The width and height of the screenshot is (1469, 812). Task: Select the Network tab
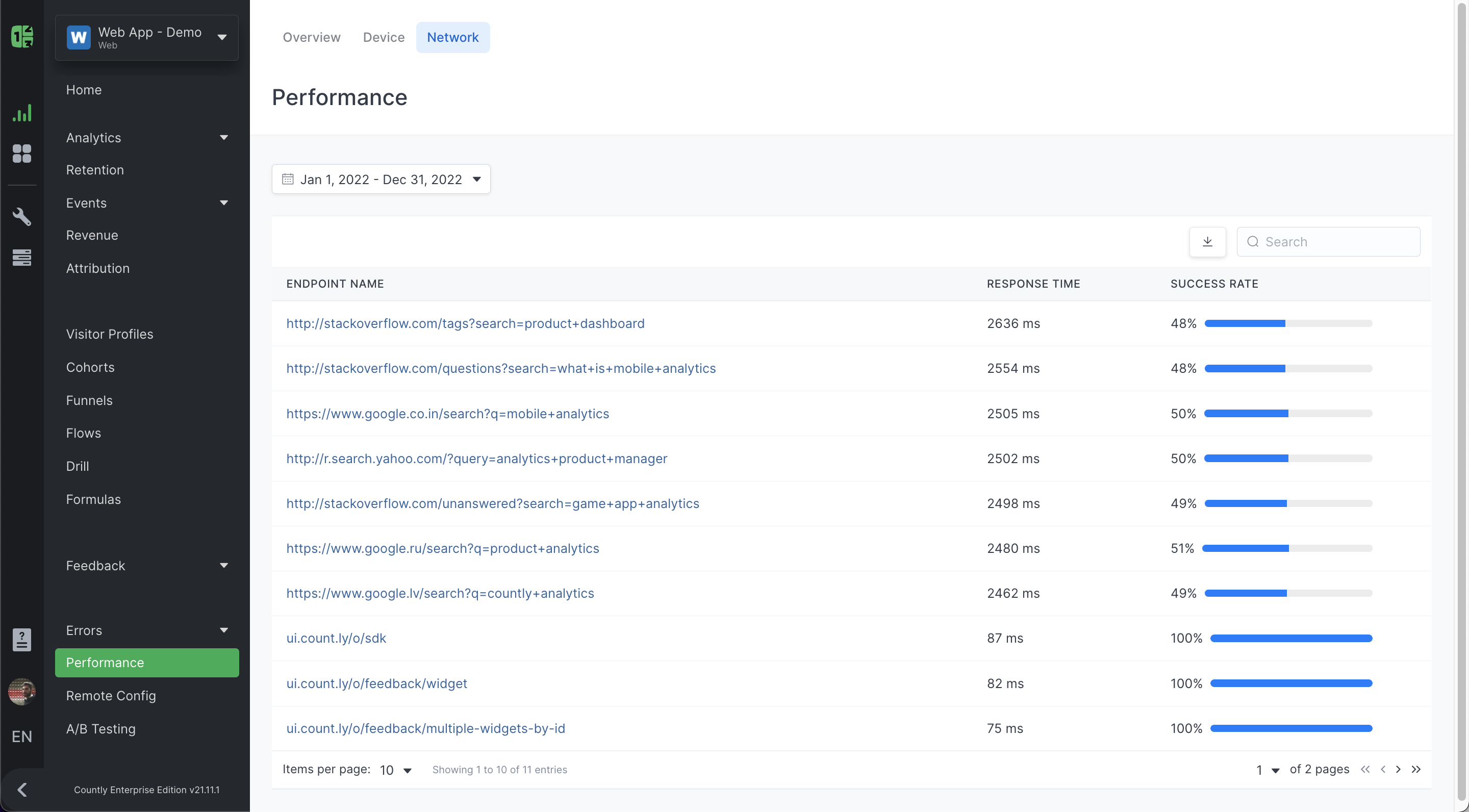tap(453, 38)
